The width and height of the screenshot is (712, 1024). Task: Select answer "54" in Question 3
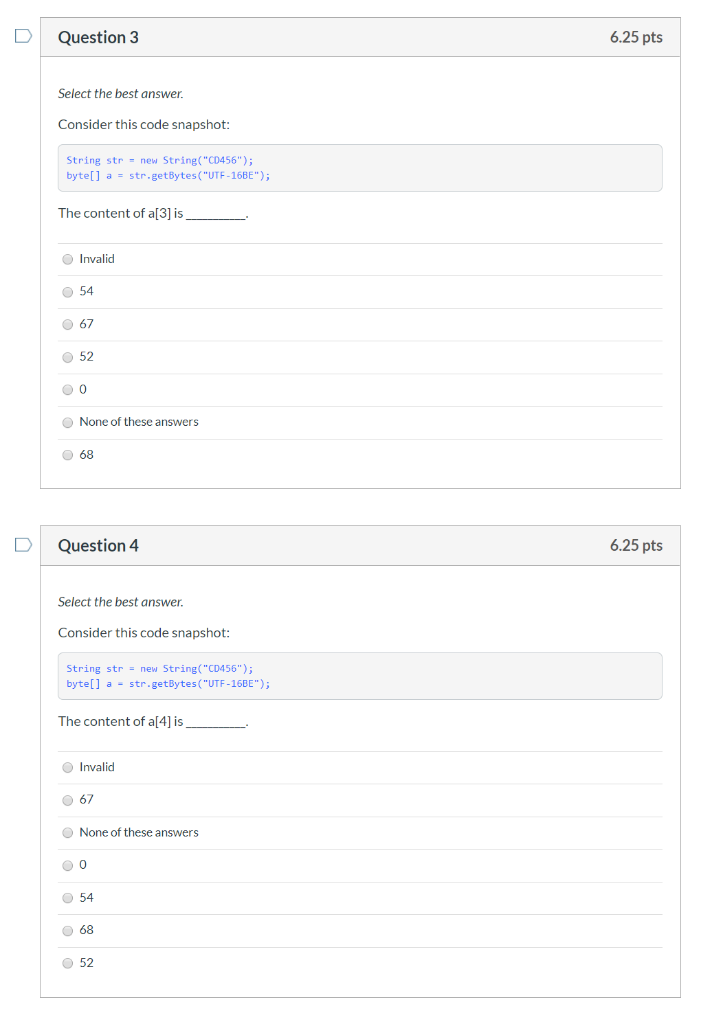coord(67,291)
